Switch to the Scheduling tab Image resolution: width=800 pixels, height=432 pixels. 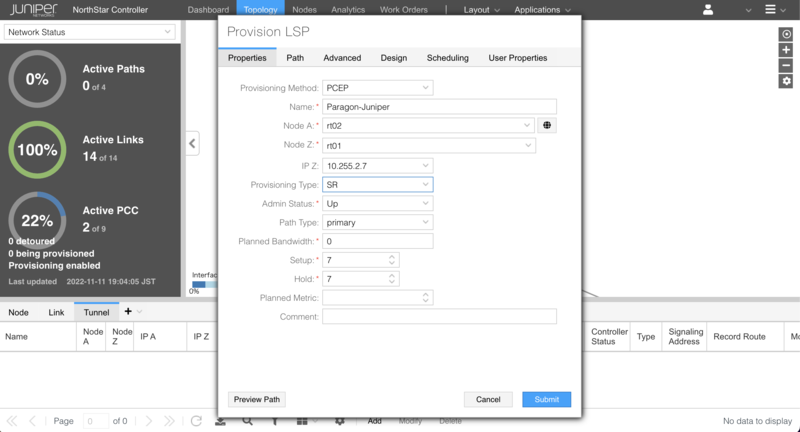[448, 58]
